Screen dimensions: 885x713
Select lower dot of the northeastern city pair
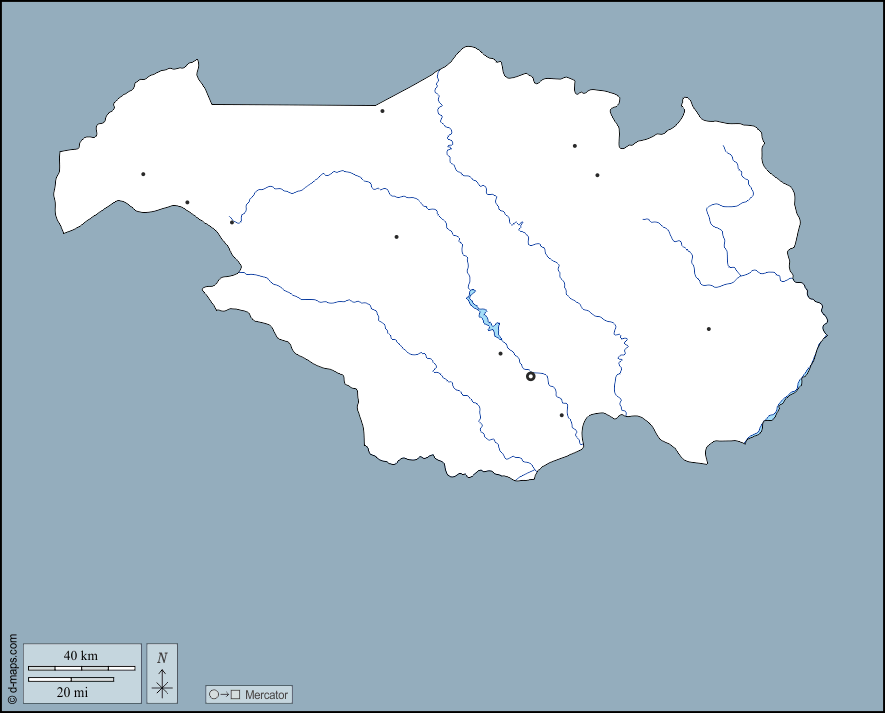click(597, 175)
